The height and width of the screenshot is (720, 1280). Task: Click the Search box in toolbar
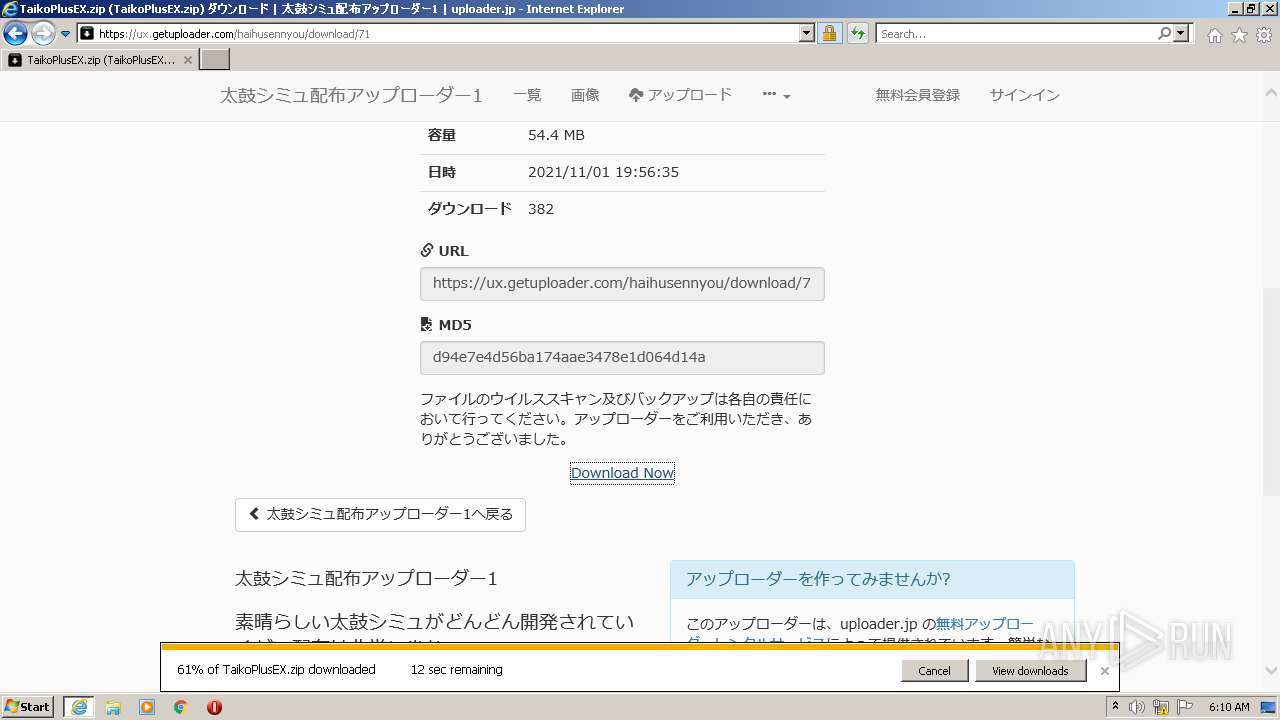point(1015,34)
